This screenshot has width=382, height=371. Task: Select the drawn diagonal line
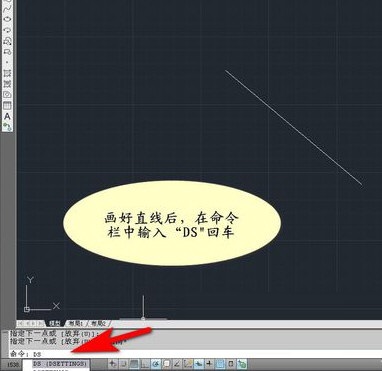pos(293,127)
